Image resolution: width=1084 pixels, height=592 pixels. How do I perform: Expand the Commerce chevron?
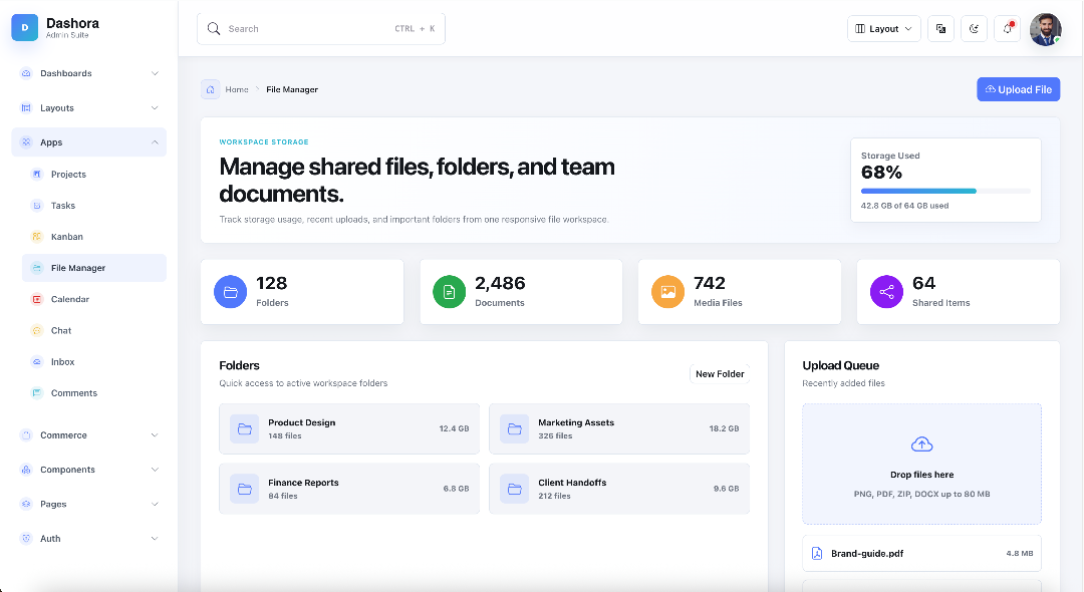tap(155, 435)
